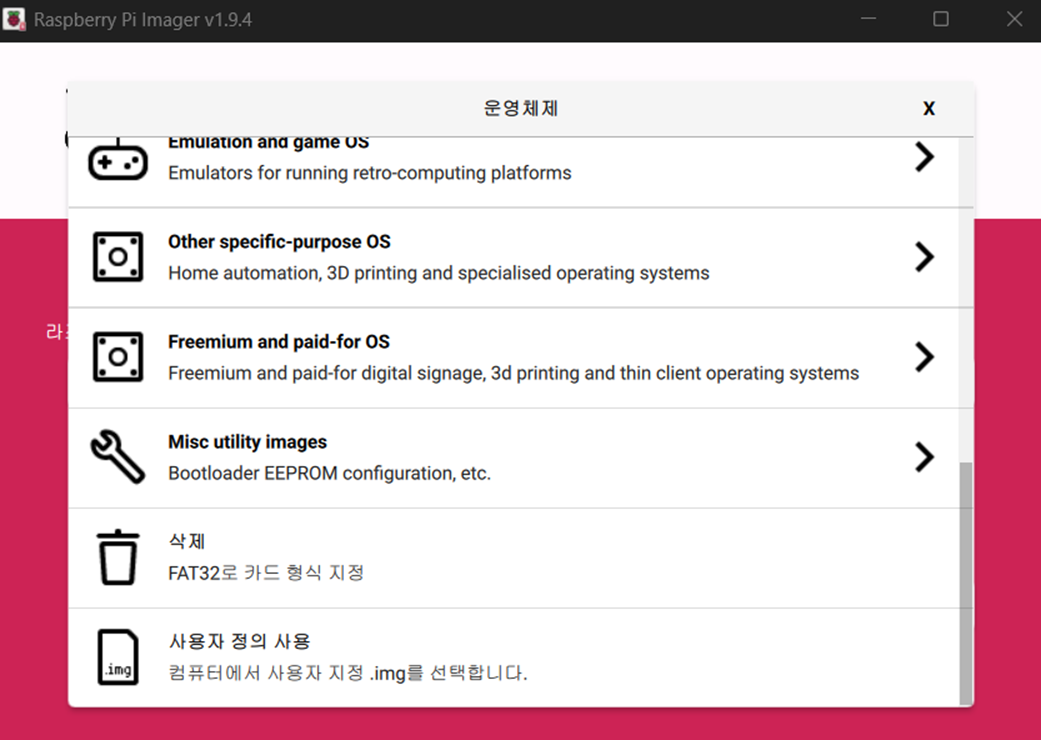This screenshot has width=1041, height=740.
Task: Expand the Emulation and game OS chevron
Action: pyautogui.click(x=924, y=157)
